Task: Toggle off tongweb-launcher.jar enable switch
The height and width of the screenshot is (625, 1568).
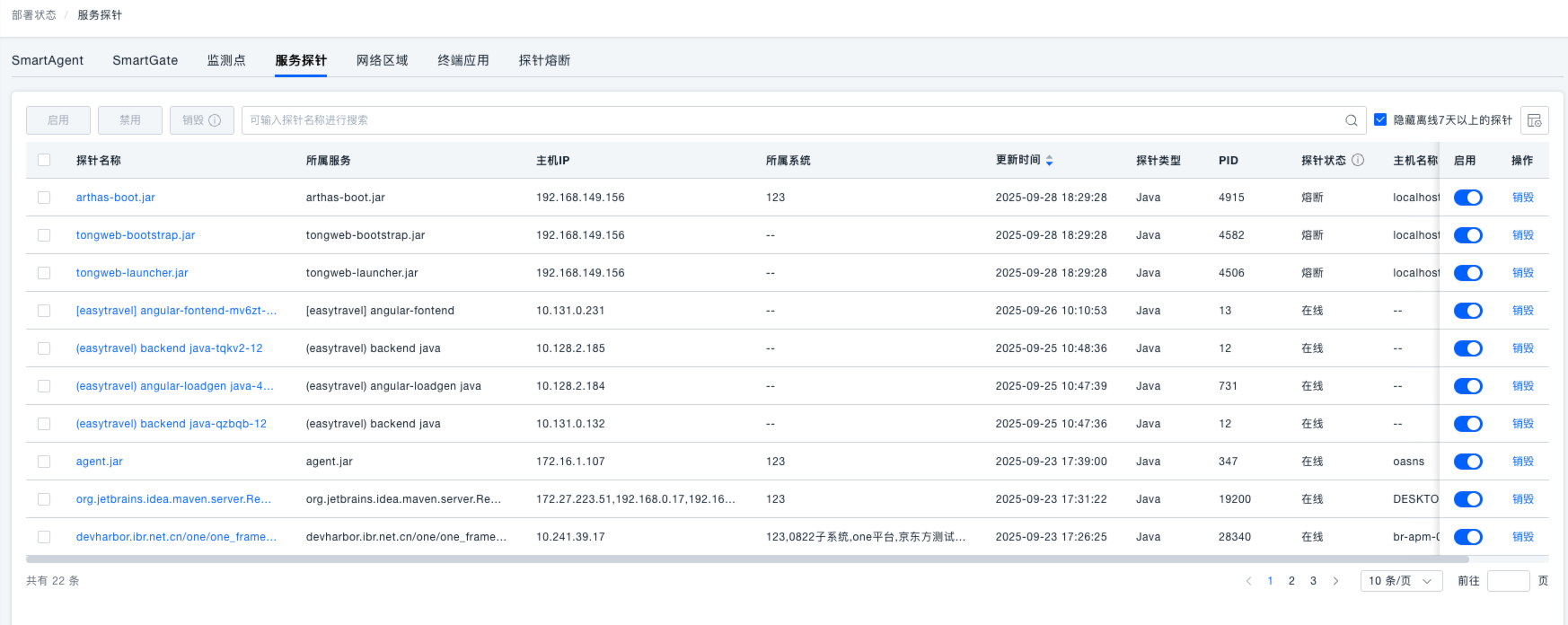Action: coord(1467,273)
